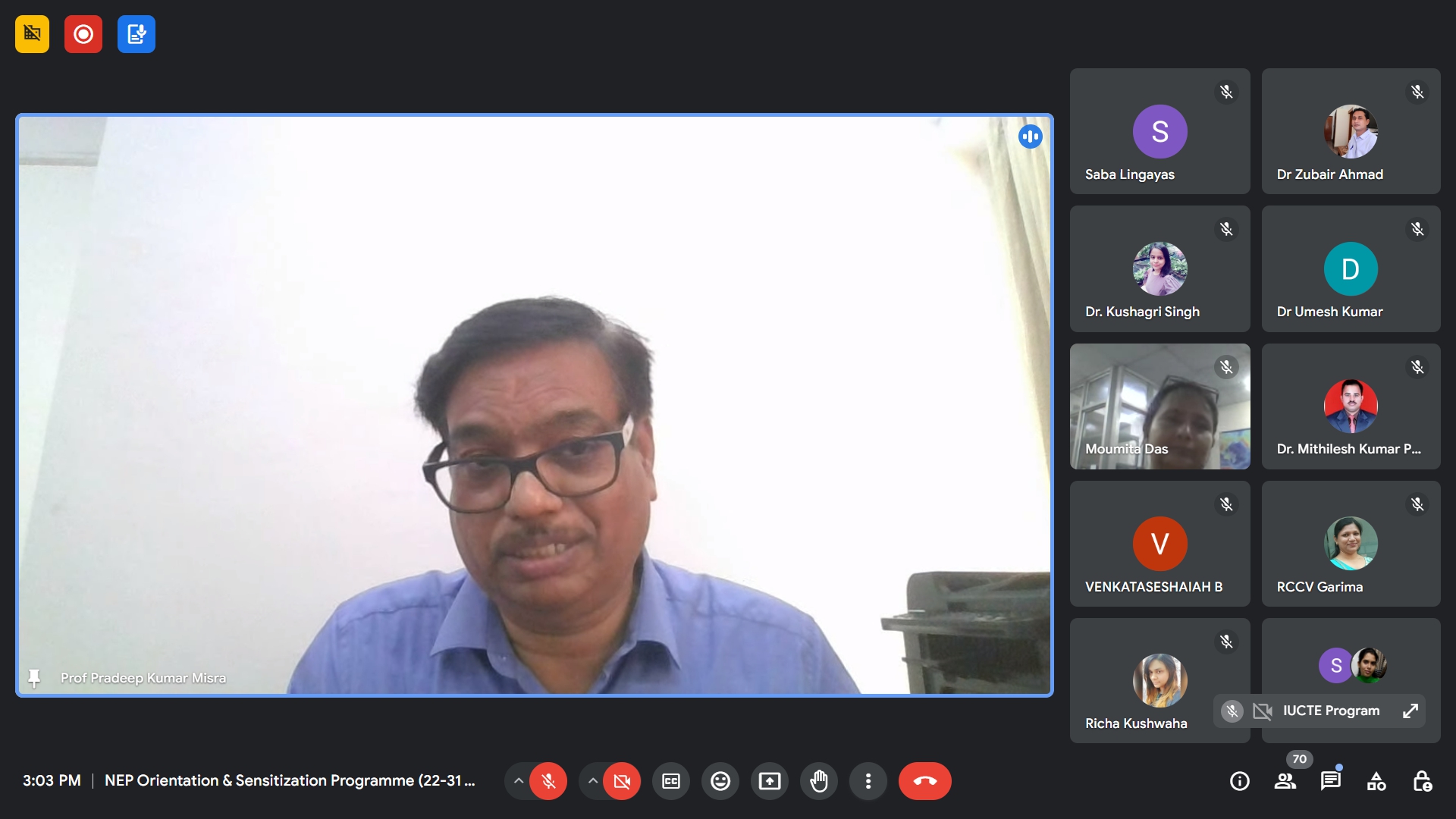Viewport: 1456px width, 819px height.
Task: Select Moumita Das video tile
Action: [1159, 406]
